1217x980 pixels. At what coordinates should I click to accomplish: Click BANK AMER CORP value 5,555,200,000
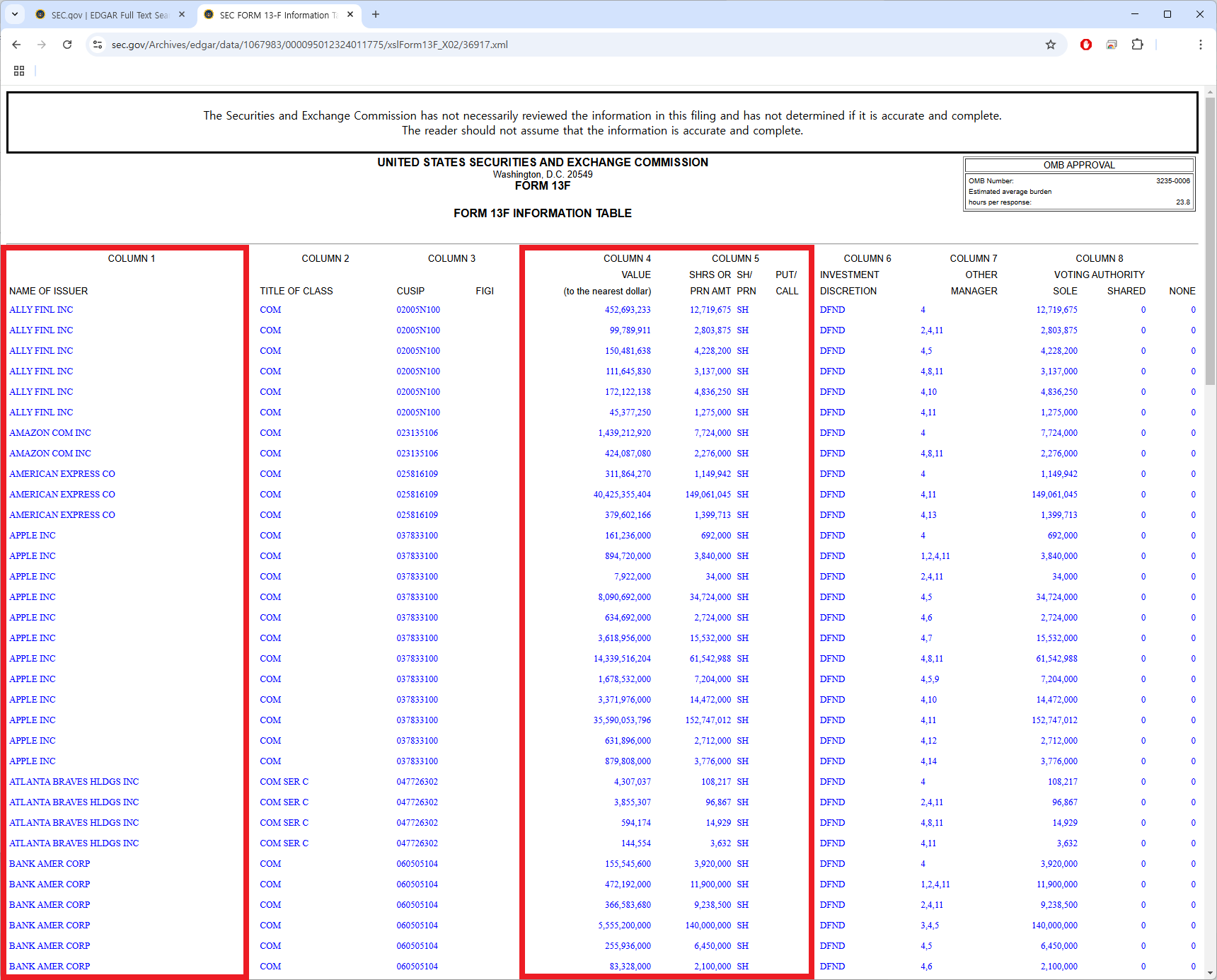[625, 926]
